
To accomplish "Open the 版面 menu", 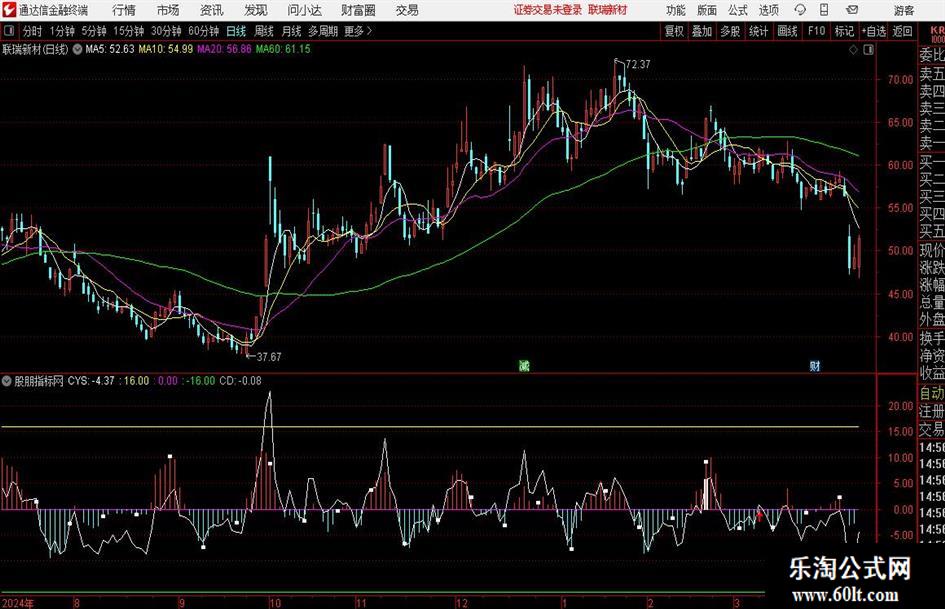I will tap(707, 10).
